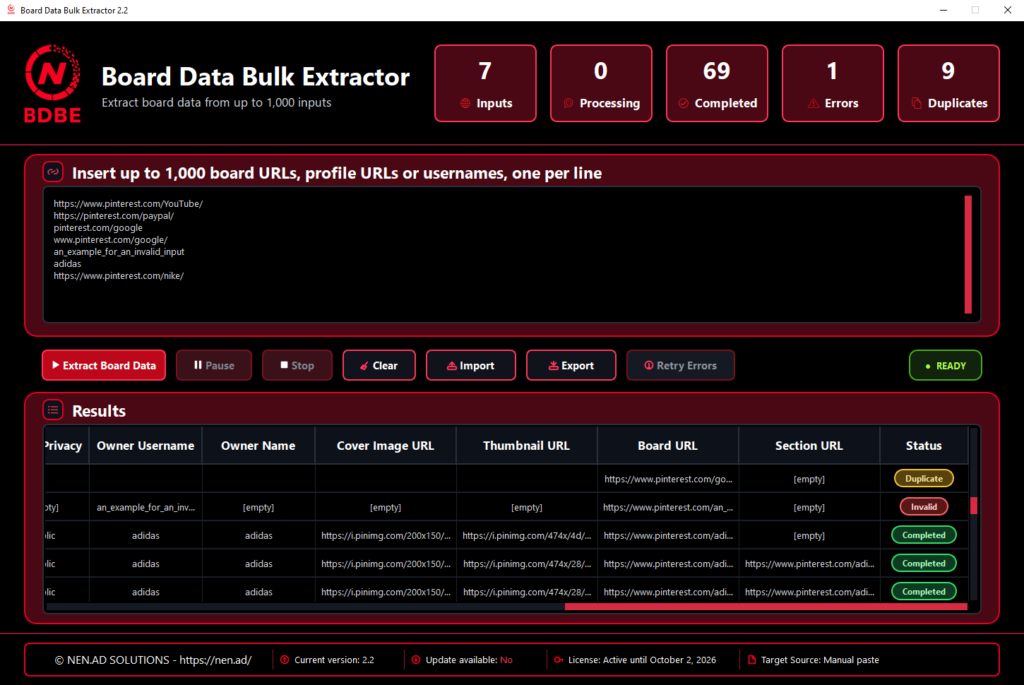Image resolution: width=1024 pixels, height=685 pixels.
Task: Click the Duplicate status badge
Action: [923, 479]
